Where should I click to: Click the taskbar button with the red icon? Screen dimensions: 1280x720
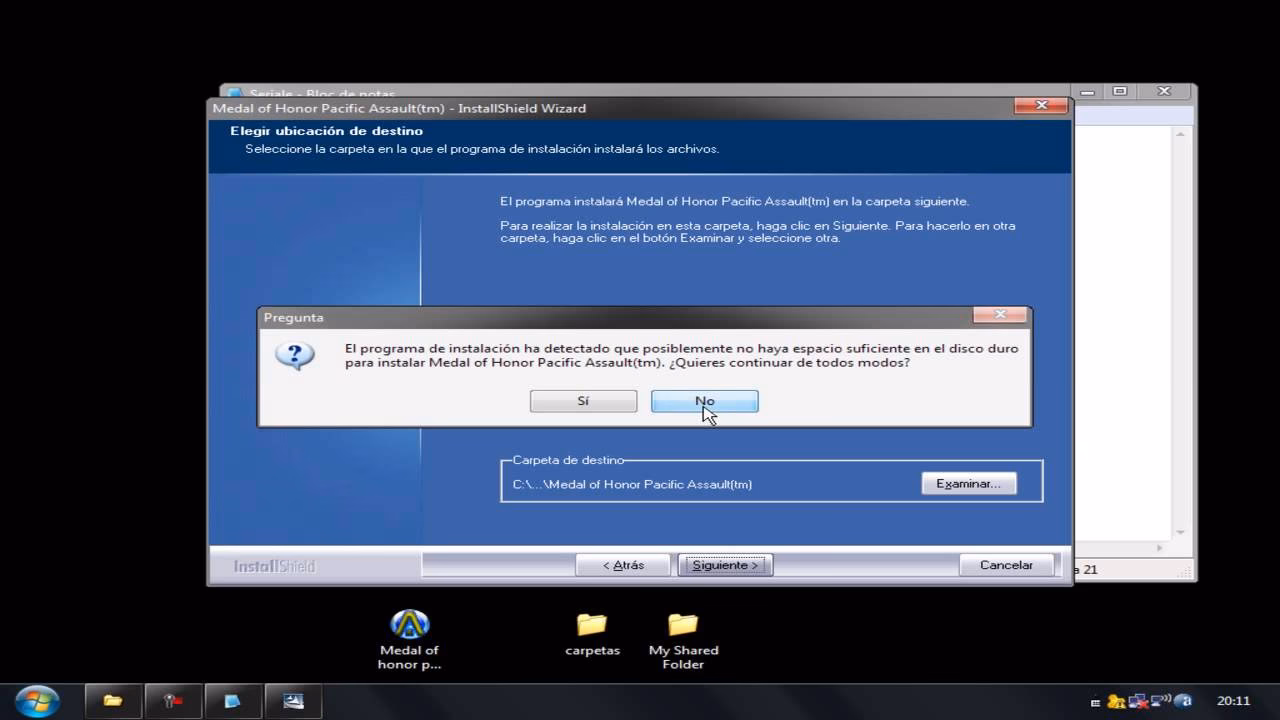click(173, 701)
